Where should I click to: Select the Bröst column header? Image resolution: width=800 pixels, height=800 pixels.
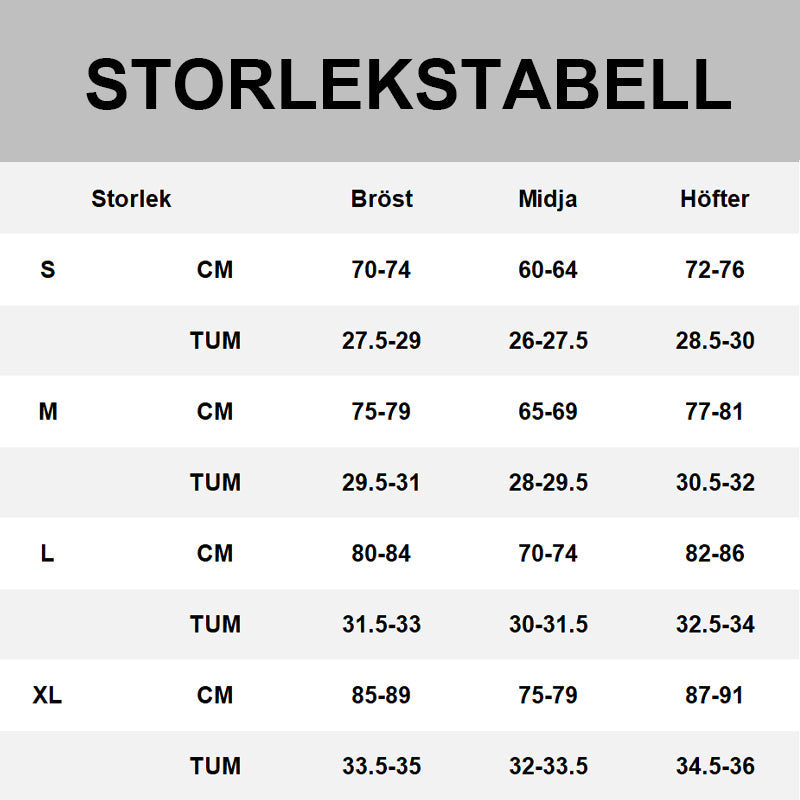tap(381, 199)
